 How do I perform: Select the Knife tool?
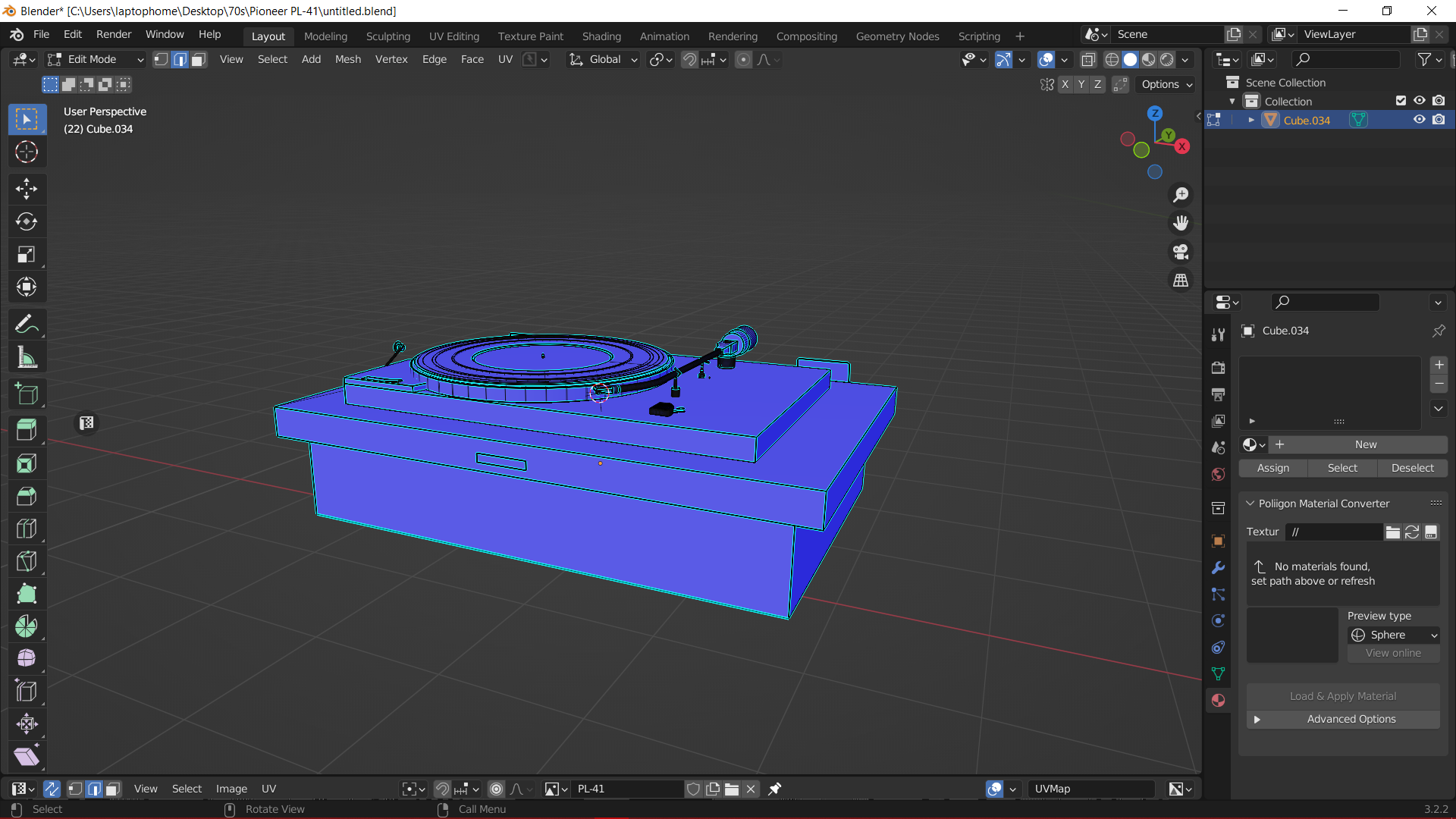click(x=27, y=561)
